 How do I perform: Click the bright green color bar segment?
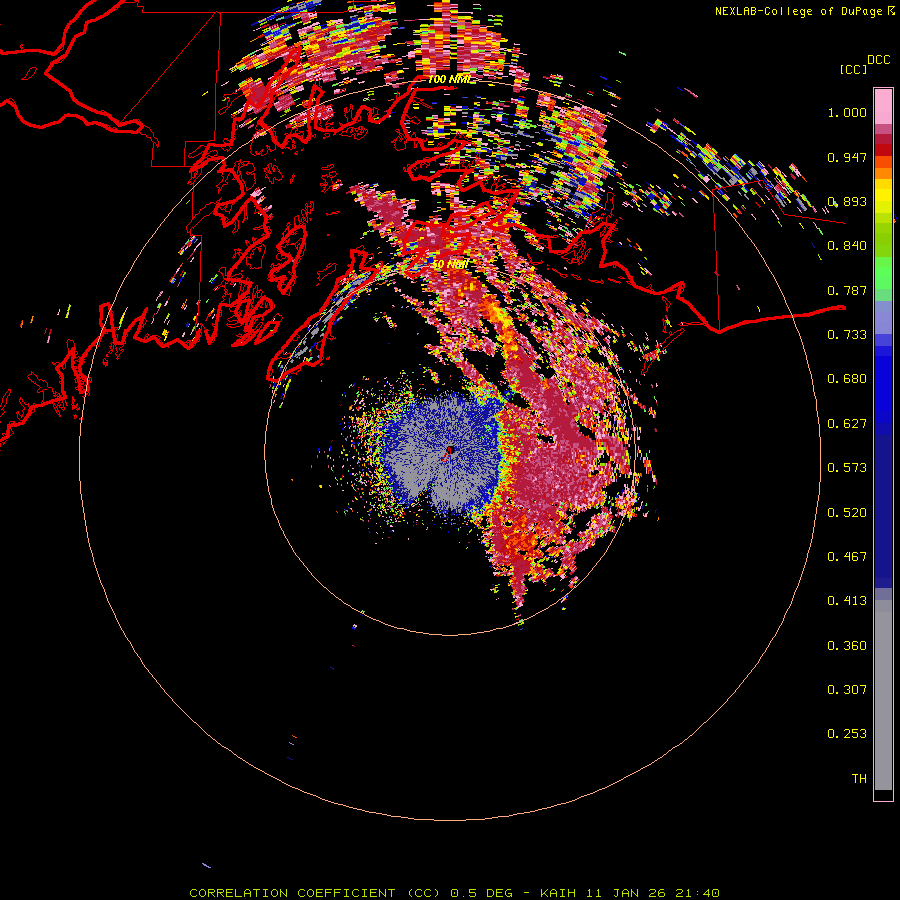[883, 273]
